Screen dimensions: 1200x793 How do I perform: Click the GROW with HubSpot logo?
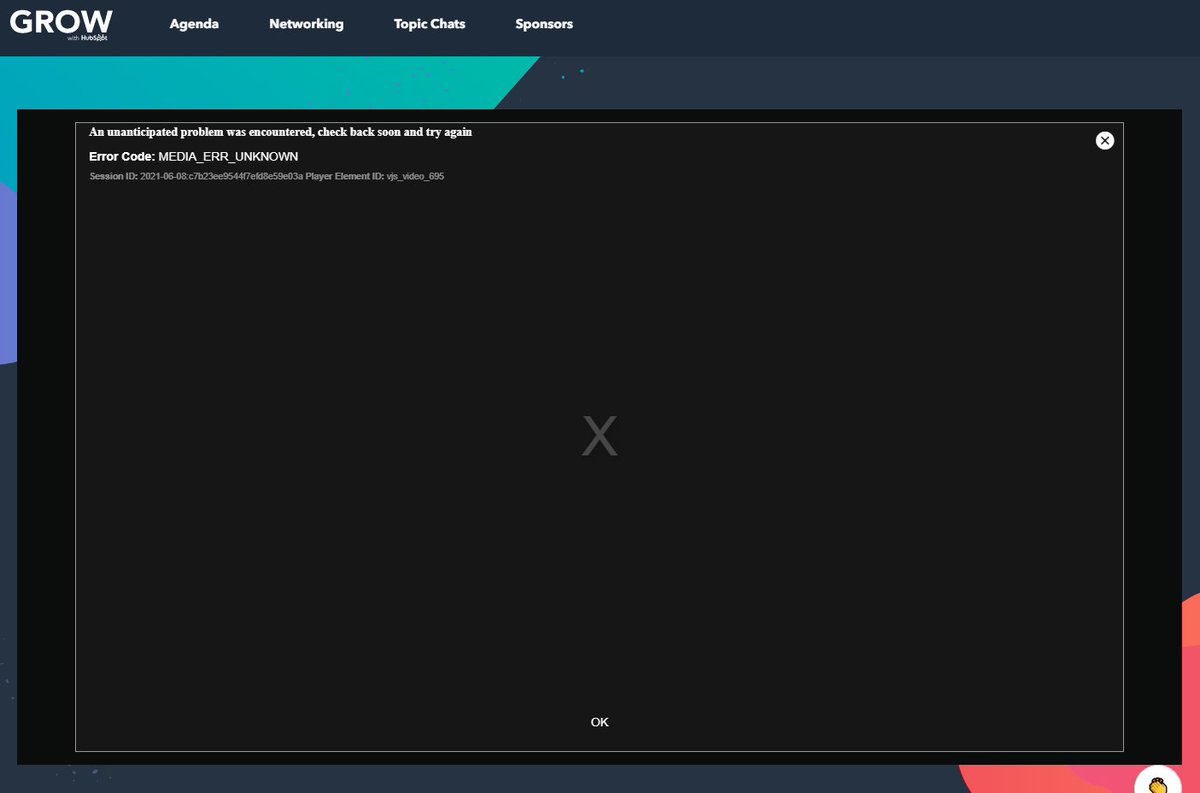[61, 24]
